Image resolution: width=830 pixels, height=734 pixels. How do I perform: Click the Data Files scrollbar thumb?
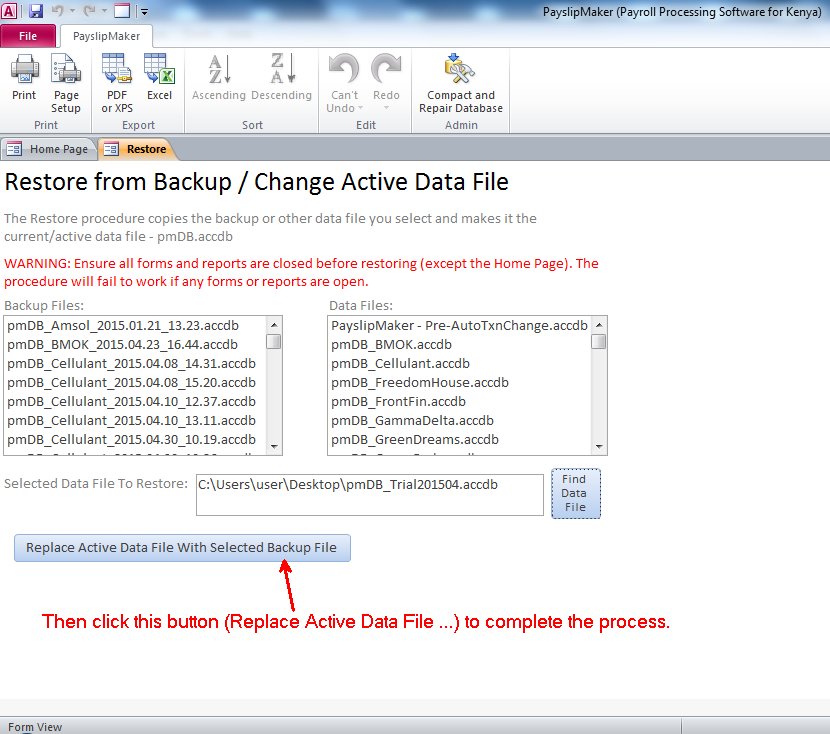coord(599,341)
